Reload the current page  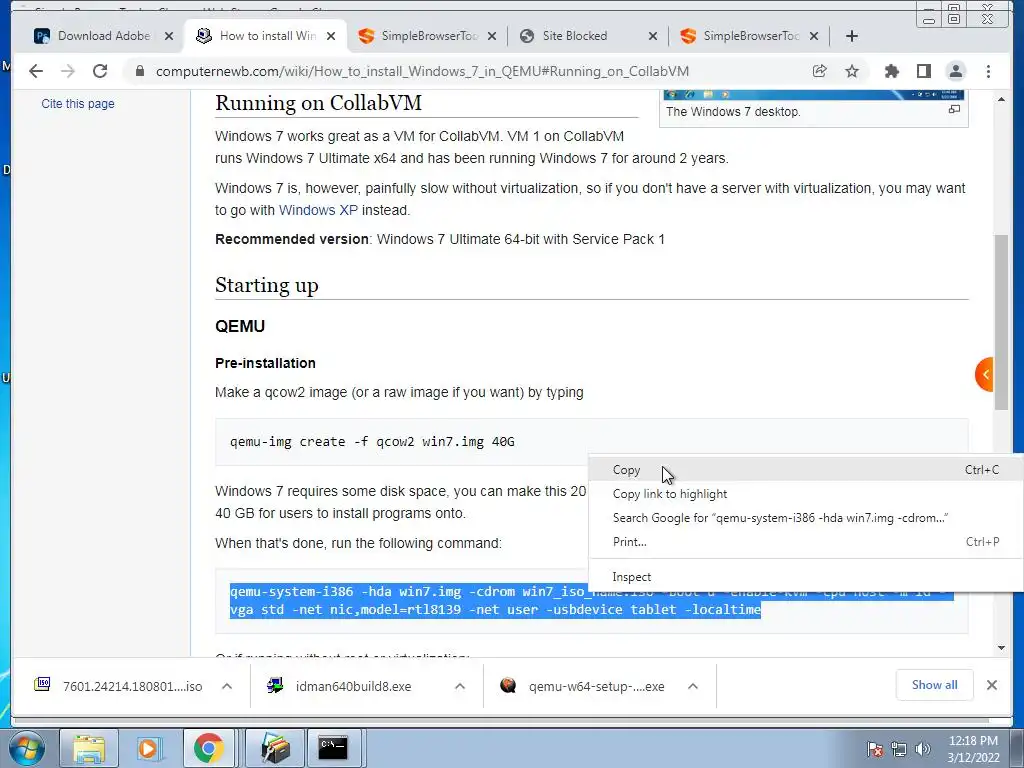click(x=100, y=71)
